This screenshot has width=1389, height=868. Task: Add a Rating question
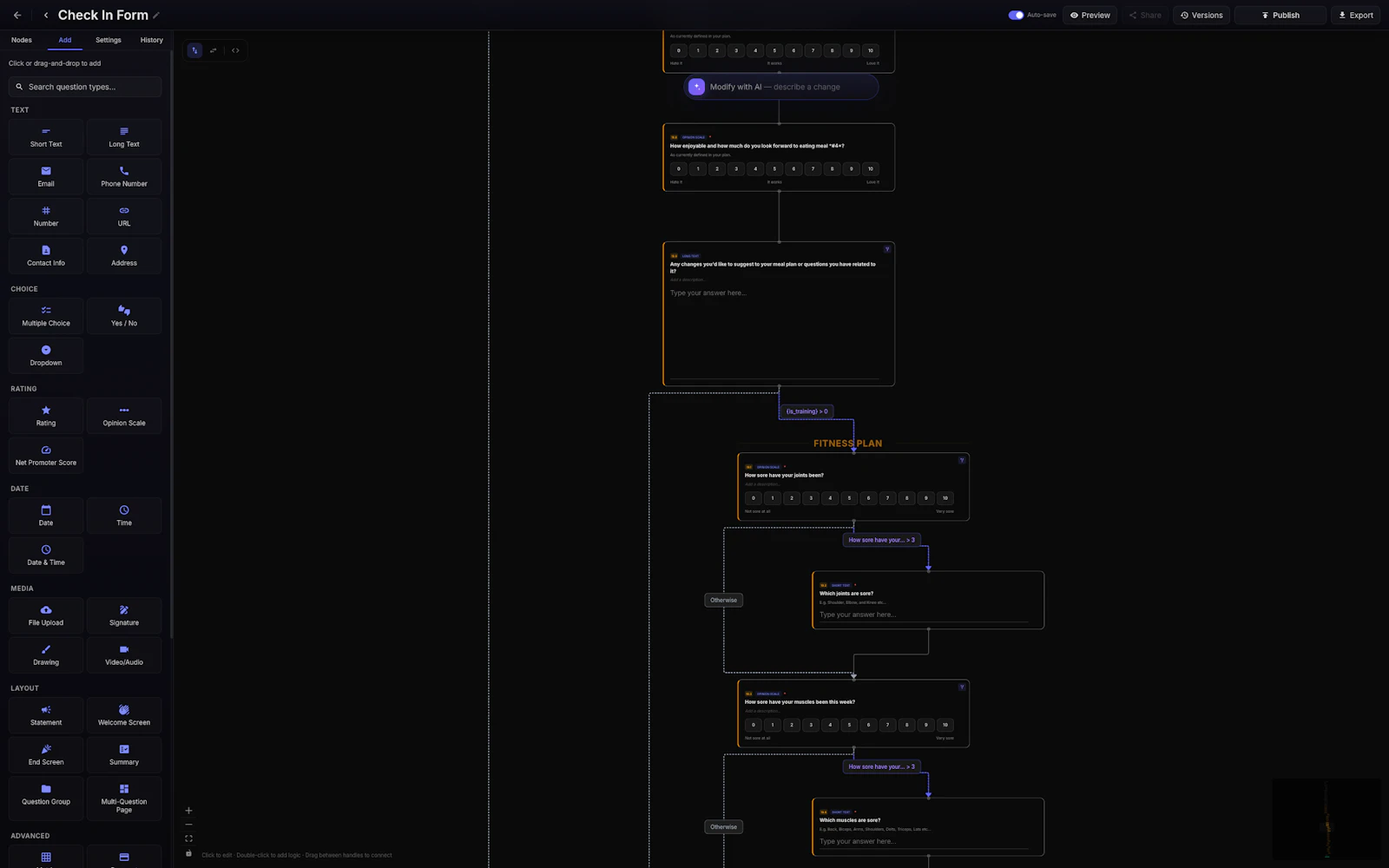click(x=46, y=416)
